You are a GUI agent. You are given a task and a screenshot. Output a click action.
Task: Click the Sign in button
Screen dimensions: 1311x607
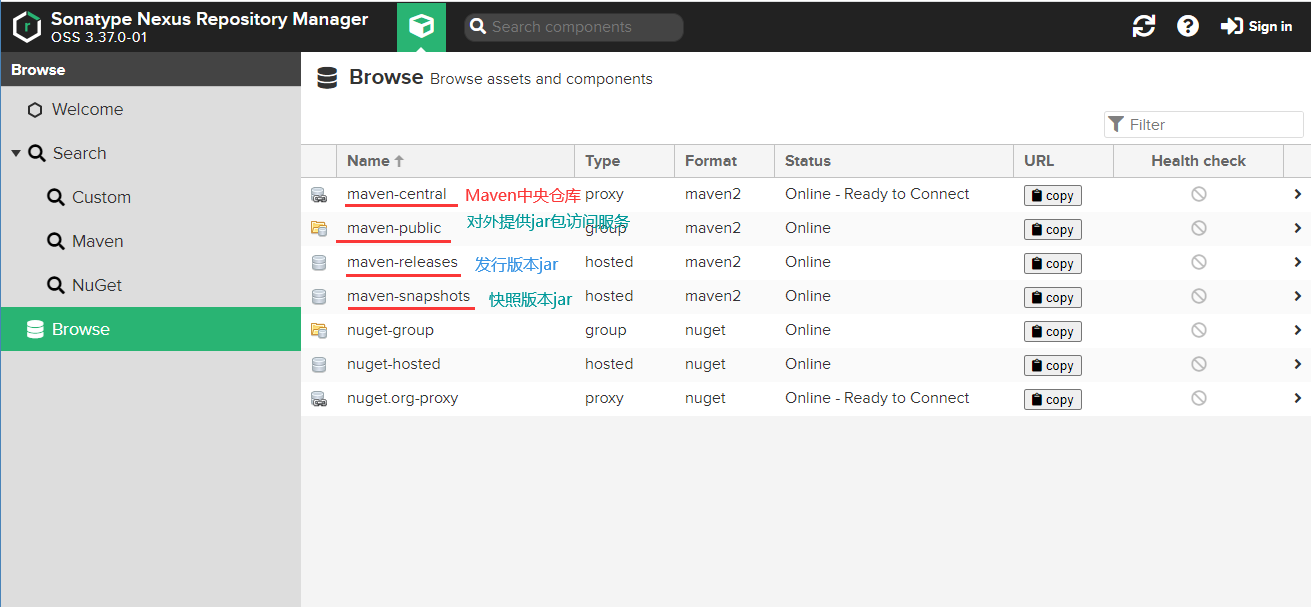click(1257, 27)
